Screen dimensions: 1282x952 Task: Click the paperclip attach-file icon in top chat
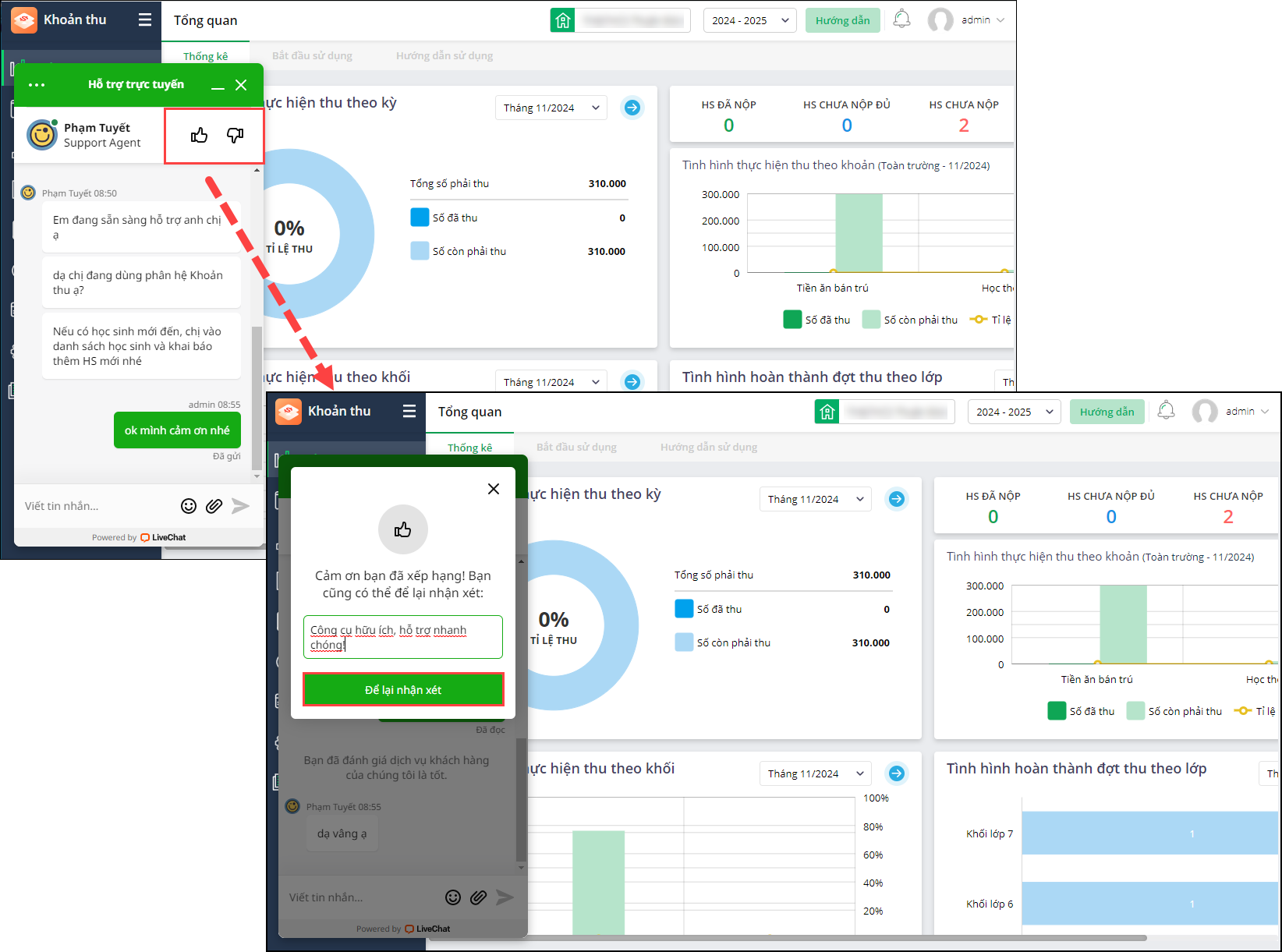[214, 506]
